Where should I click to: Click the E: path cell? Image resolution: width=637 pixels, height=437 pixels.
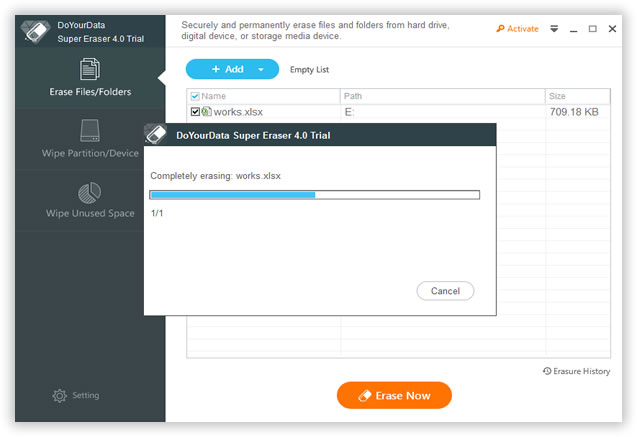tap(349, 112)
